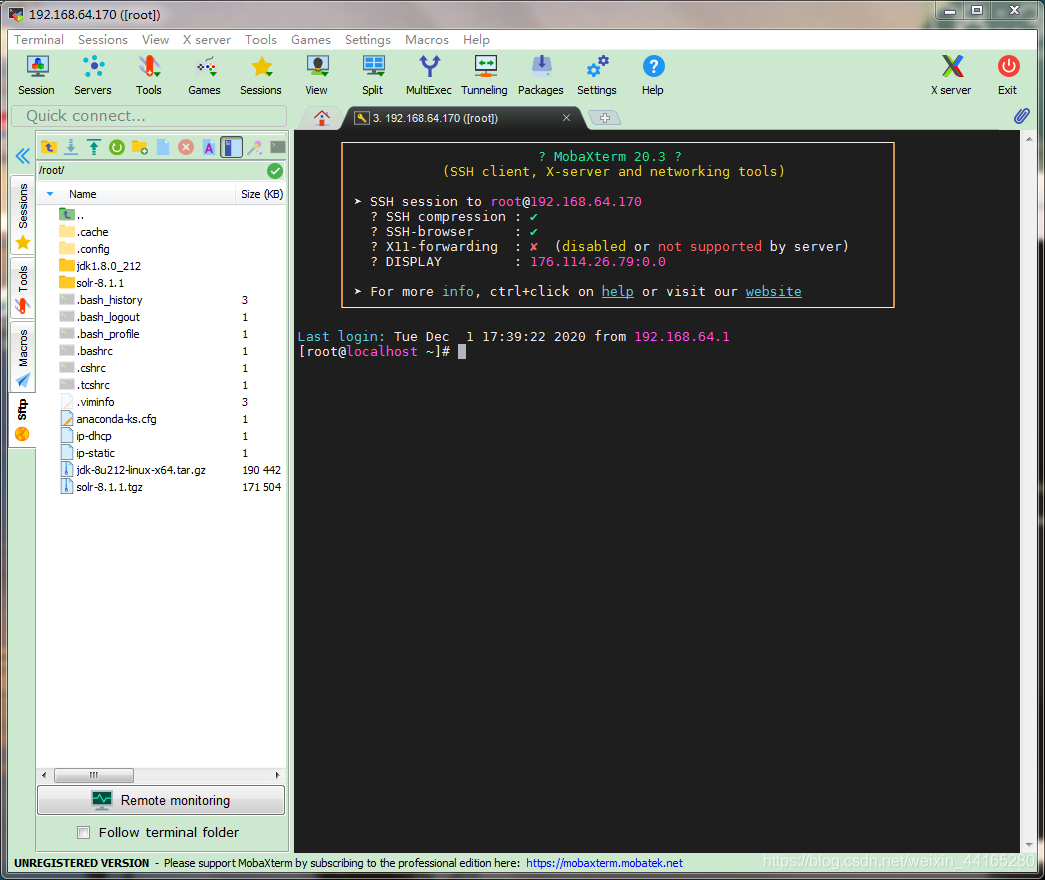1045x880 pixels.
Task: Upload files with green up-arrow icon
Action: point(94,147)
